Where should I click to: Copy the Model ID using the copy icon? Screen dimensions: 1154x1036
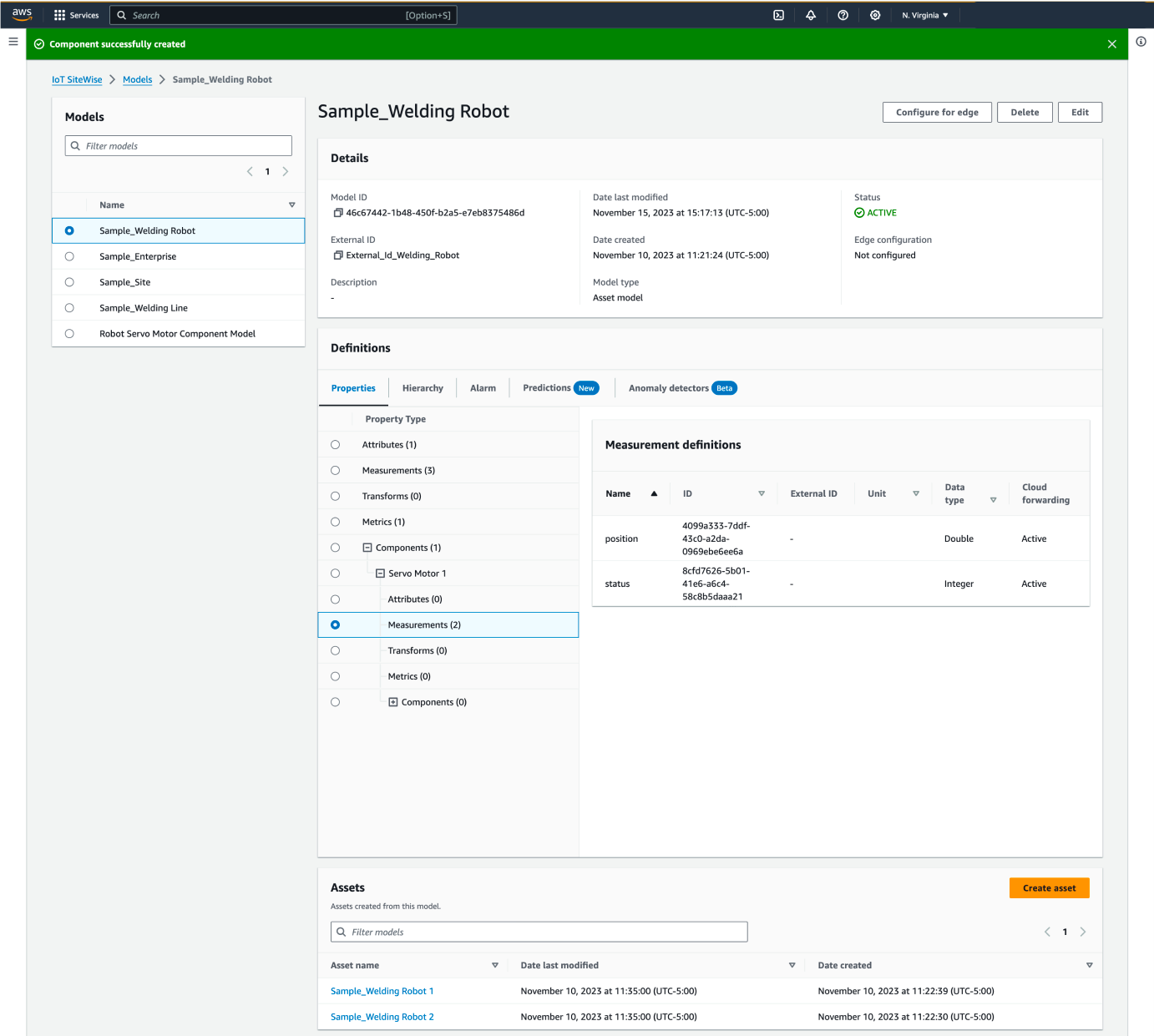coord(337,212)
